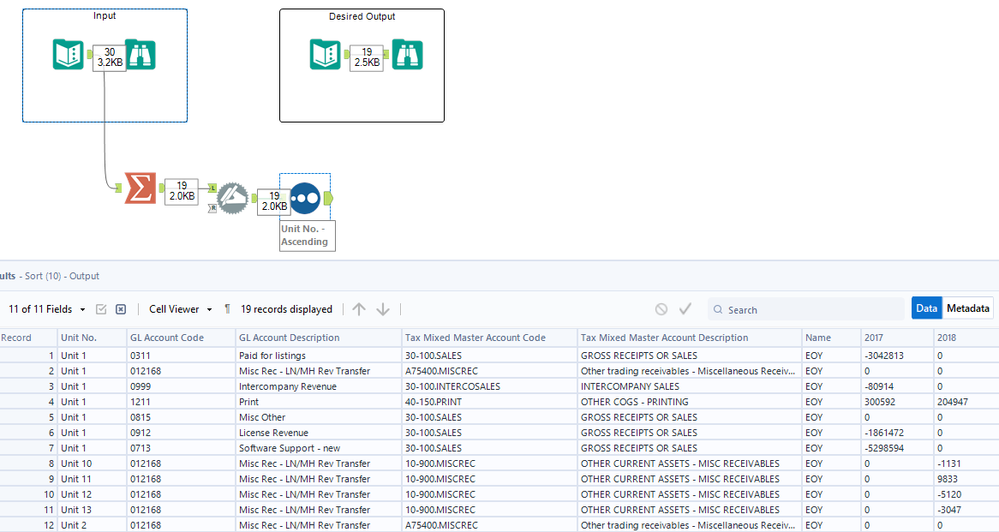The height and width of the screenshot is (532, 999).
Task: Select the Text Input tool in Input container
Action: tap(68, 55)
